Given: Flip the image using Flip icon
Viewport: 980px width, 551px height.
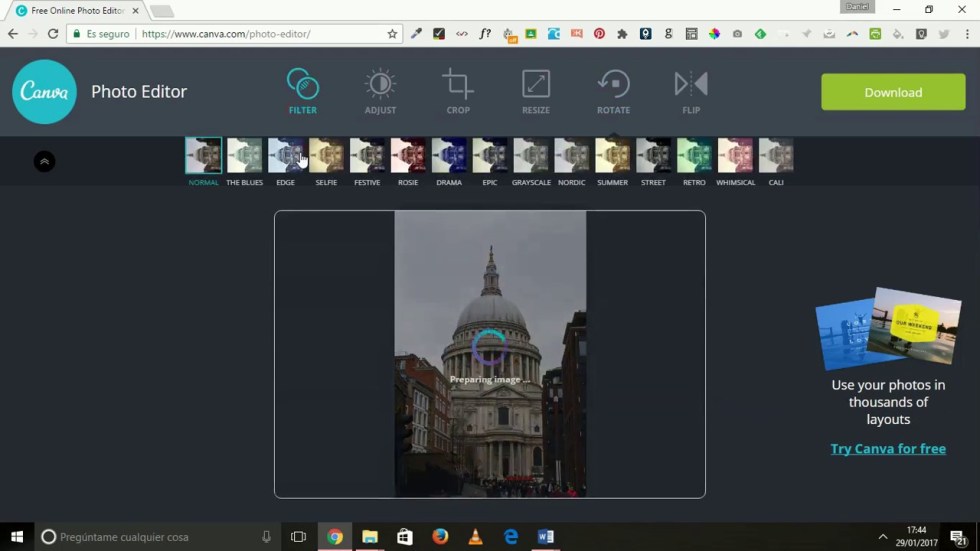Looking at the screenshot, I should (x=691, y=85).
